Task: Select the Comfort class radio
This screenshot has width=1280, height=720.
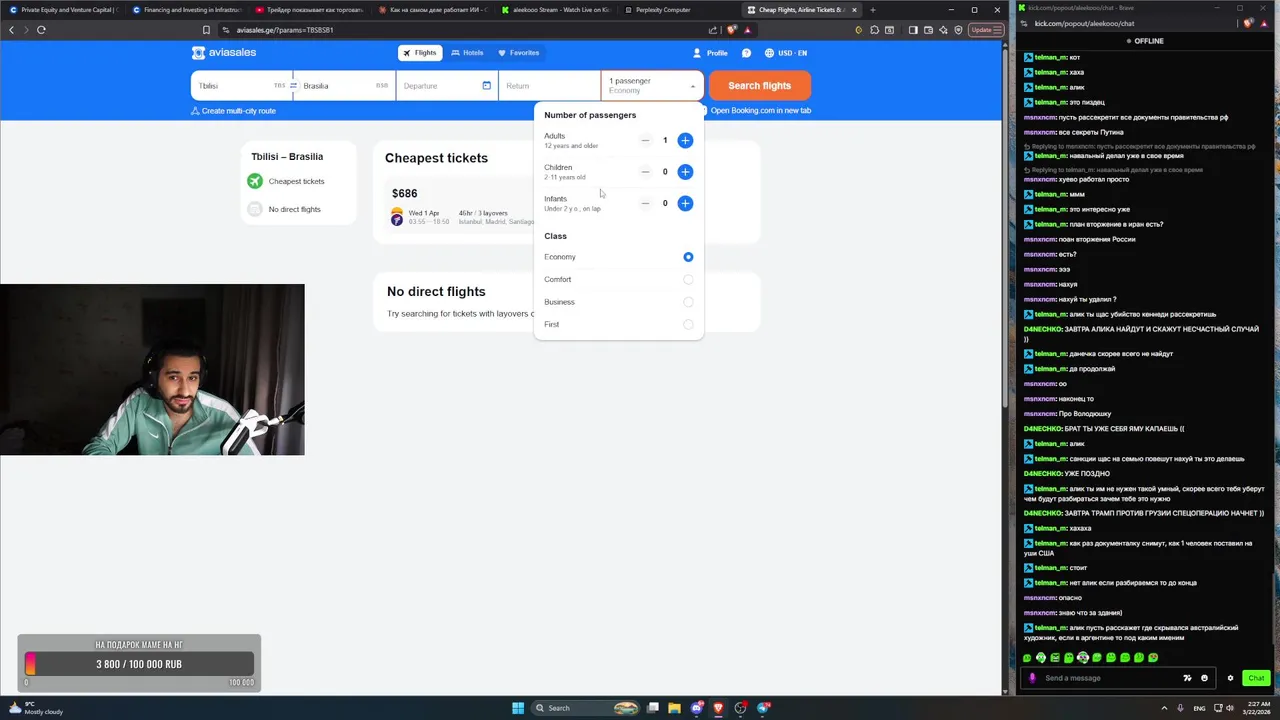Action: coord(688,280)
